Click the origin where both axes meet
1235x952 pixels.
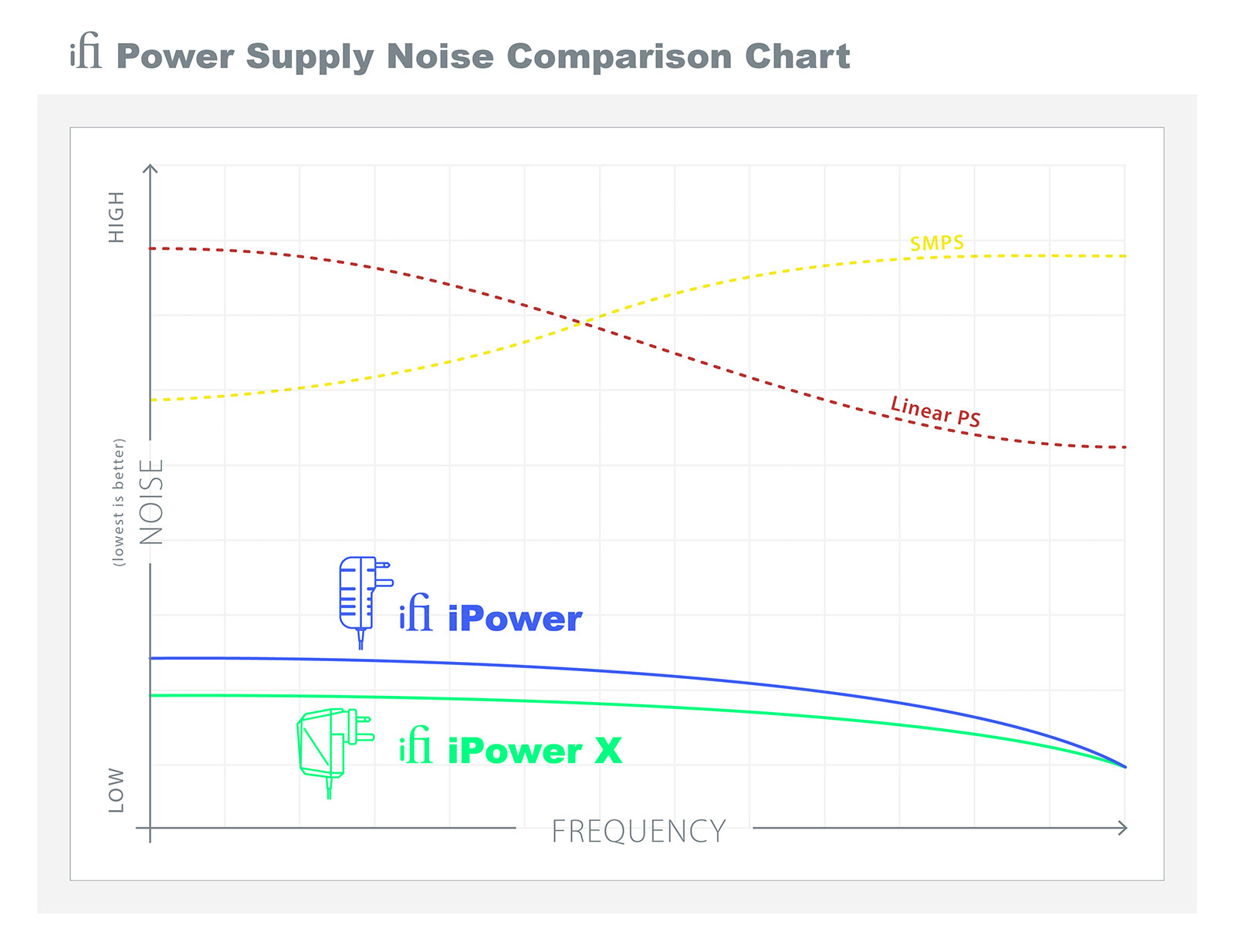pyautogui.click(x=151, y=828)
